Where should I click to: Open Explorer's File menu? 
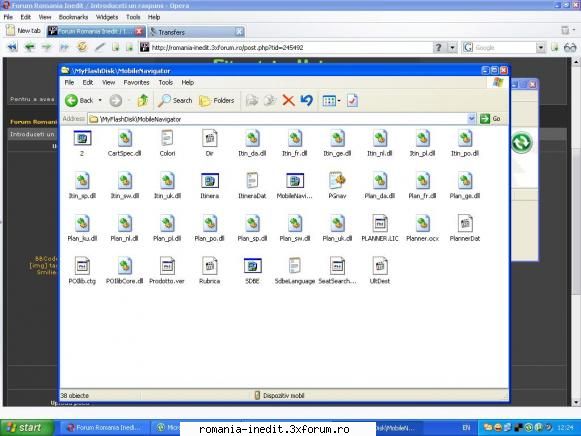[69, 83]
